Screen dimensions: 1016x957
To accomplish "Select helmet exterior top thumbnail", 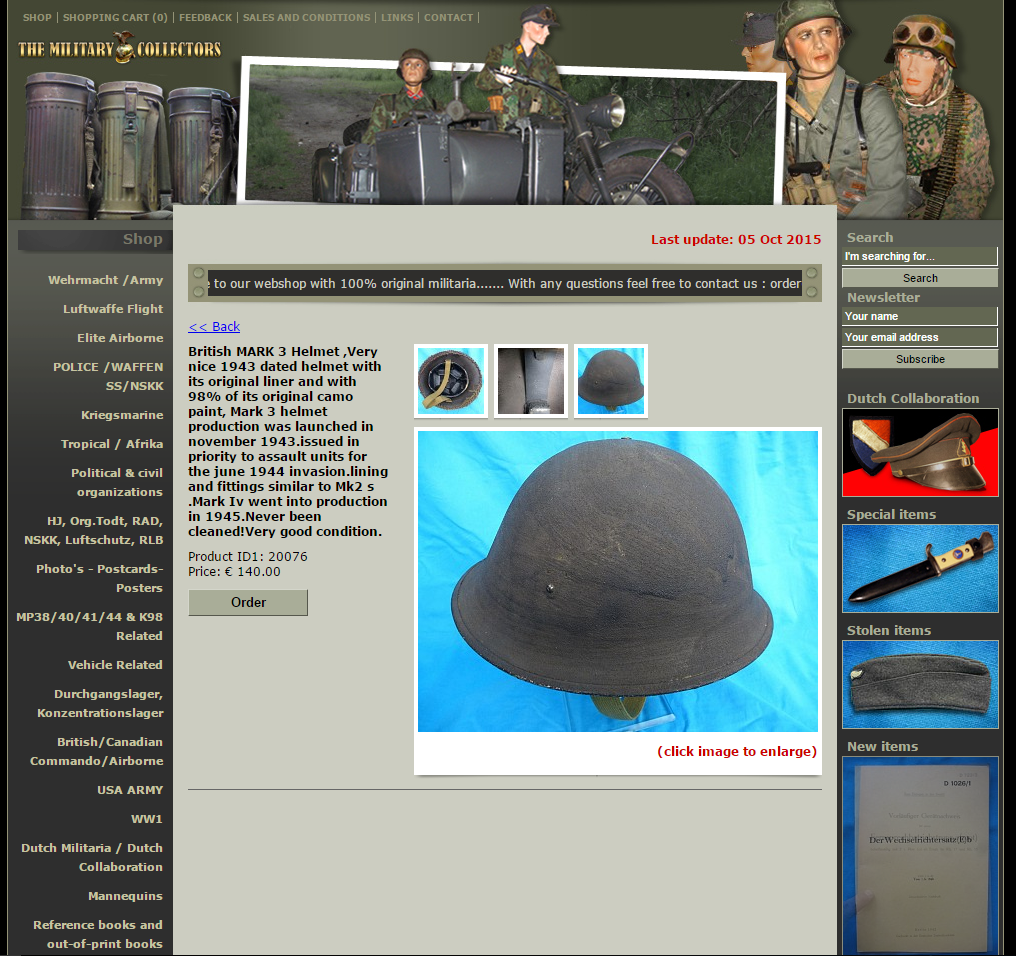I will pyautogui.click(x=611, y=381).
